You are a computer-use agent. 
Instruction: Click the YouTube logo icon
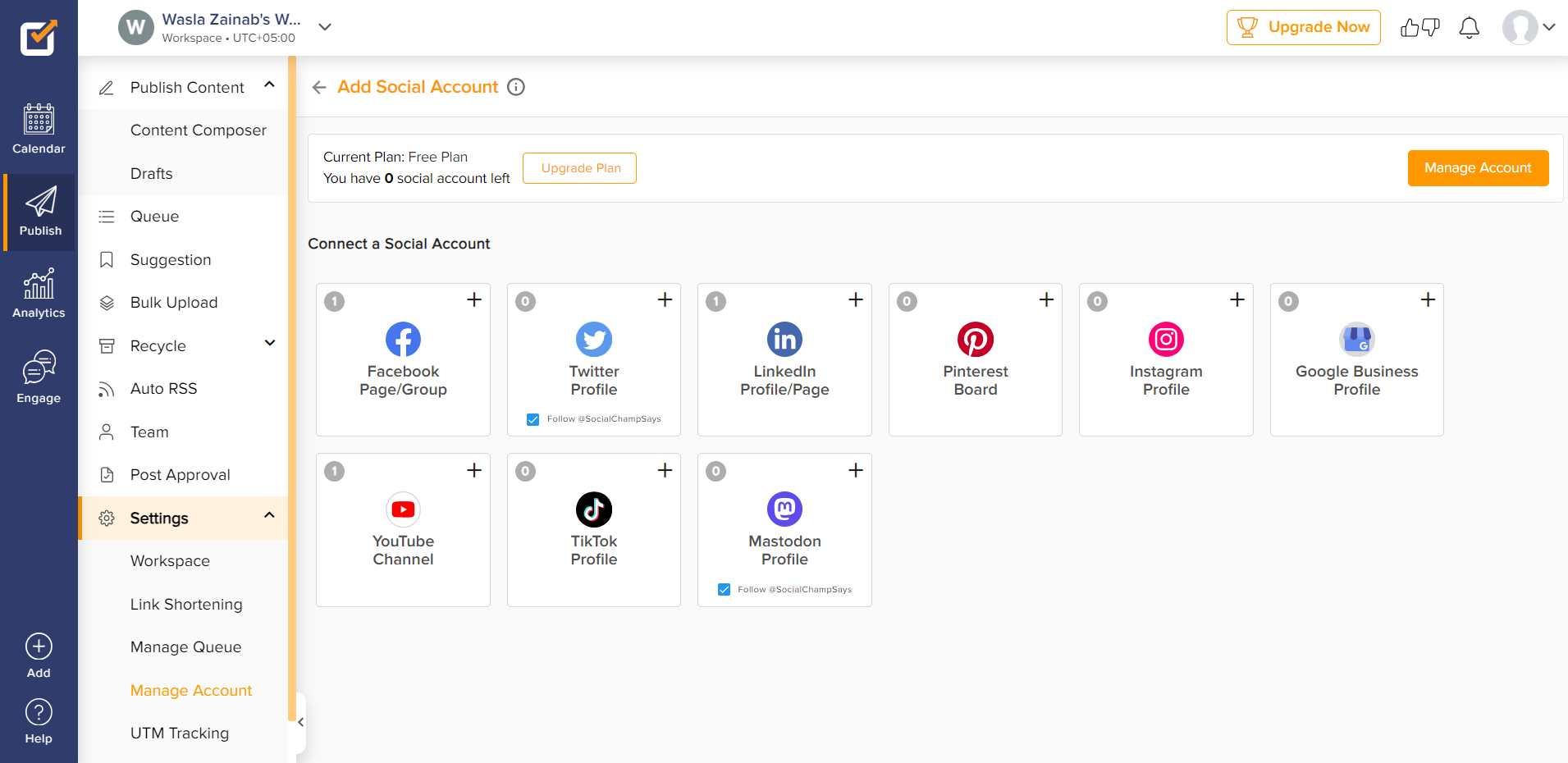(403, 509)
